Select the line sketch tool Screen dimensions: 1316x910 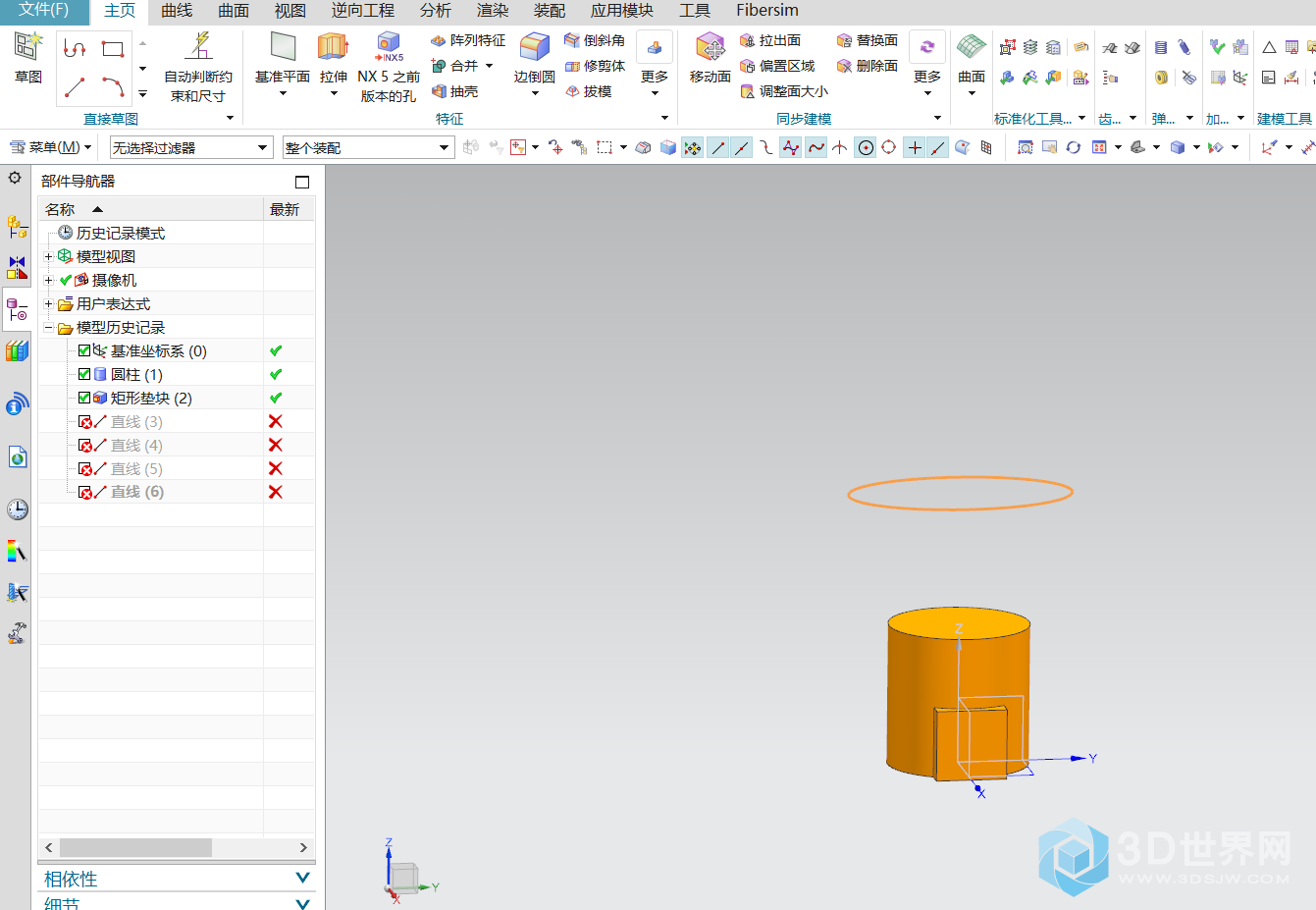[x=75, y=88]
